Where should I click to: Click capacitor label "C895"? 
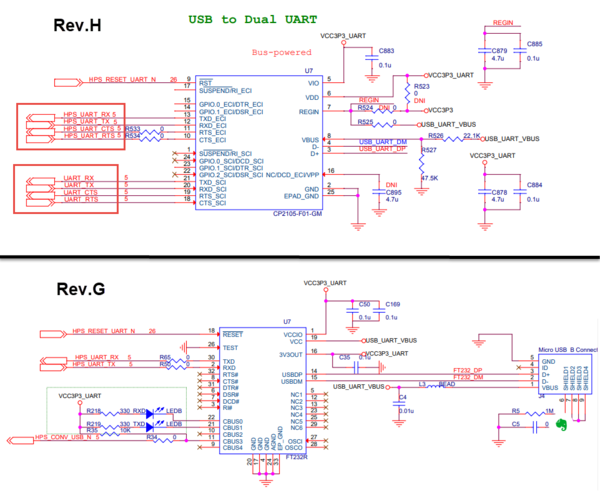(x=393, y=192)
